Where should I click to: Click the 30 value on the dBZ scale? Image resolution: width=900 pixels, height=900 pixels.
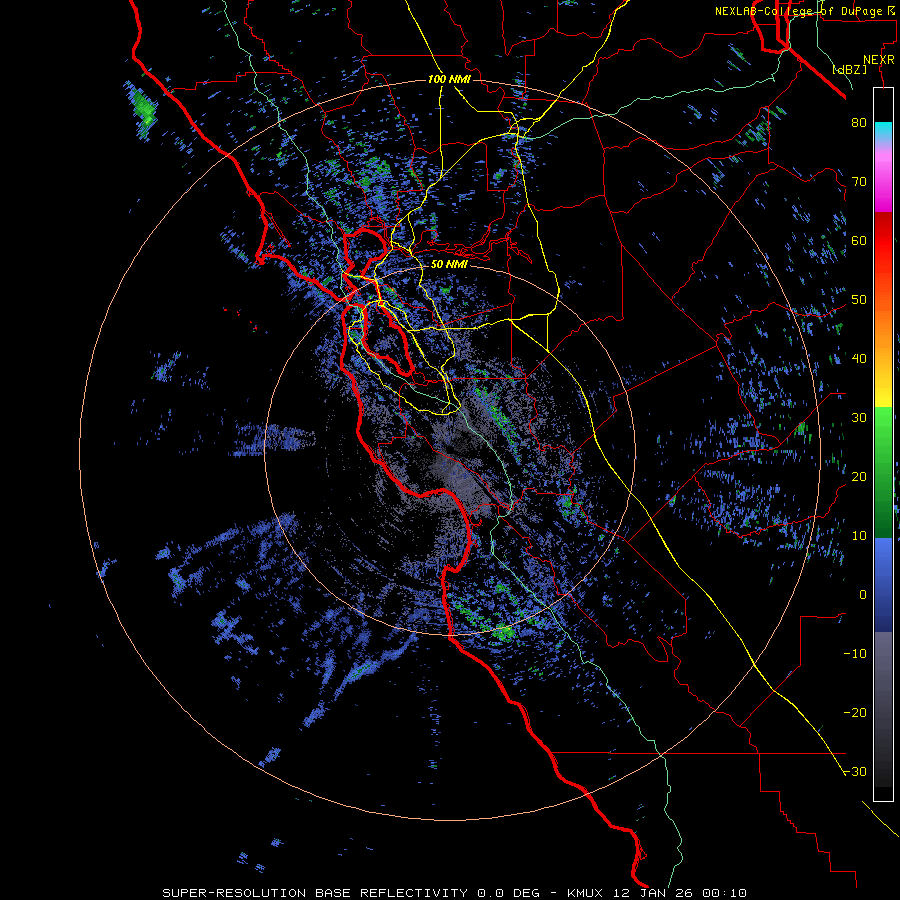coord(859,417)
